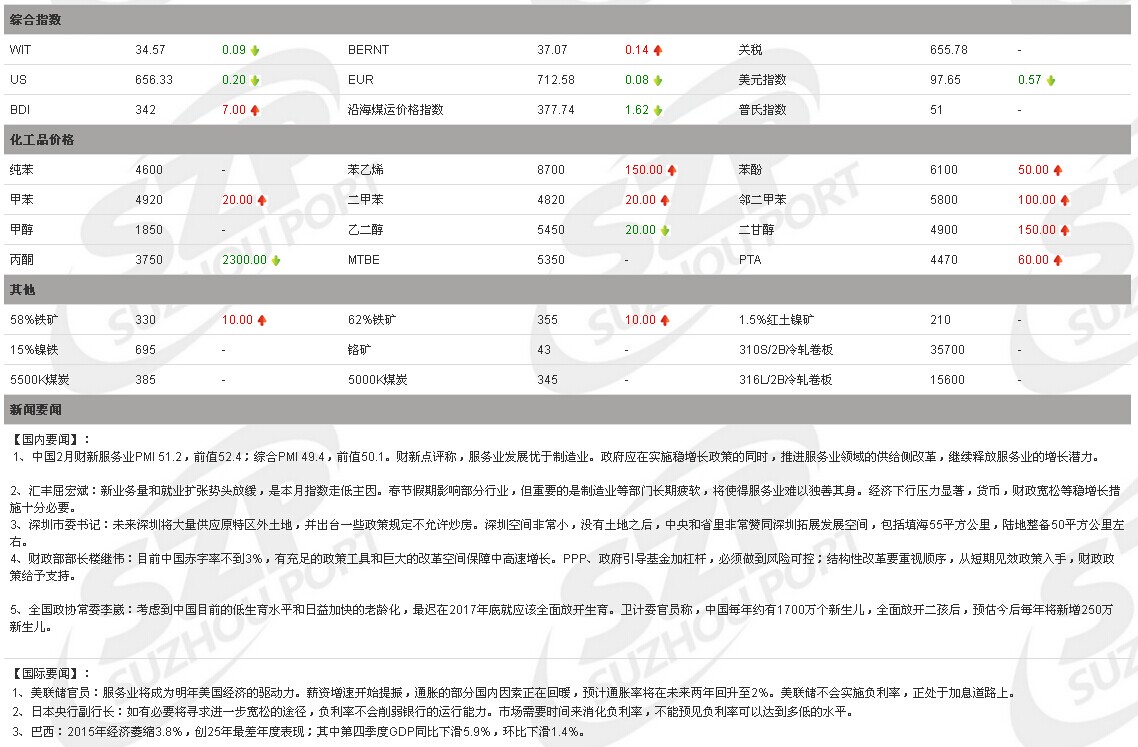Click the red up arrow beside BERNT change
Viewport: 1138px width, 747px height.
coord(658,51)
